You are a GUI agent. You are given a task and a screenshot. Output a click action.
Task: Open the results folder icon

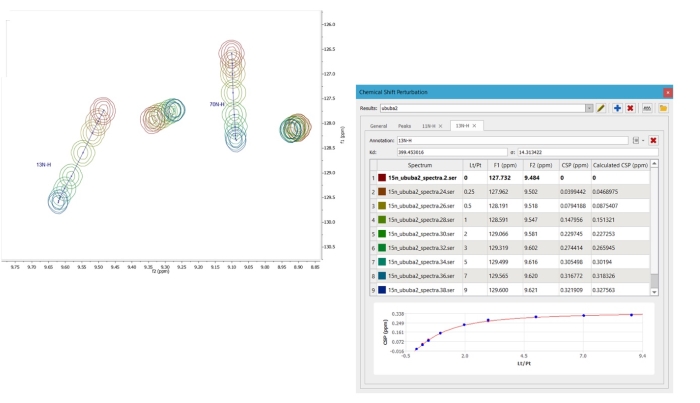pyautogui.click(x=662, y=107)
